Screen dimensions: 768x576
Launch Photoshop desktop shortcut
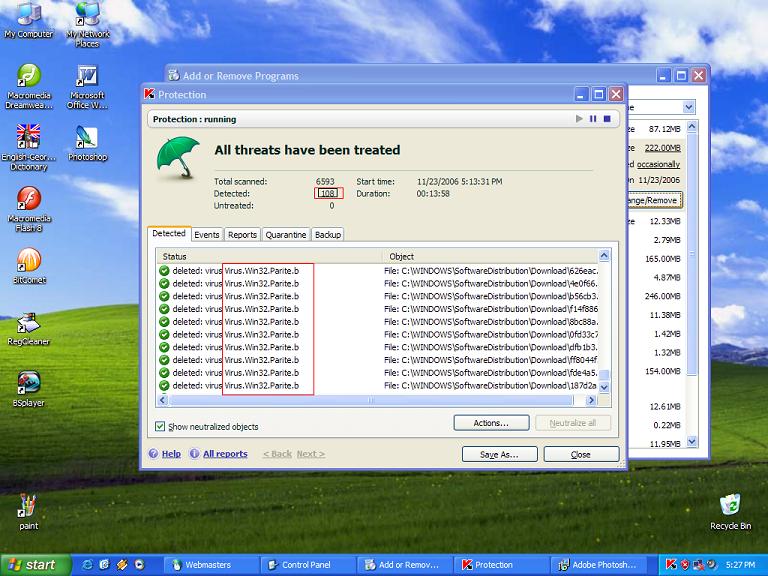point(87,143)
